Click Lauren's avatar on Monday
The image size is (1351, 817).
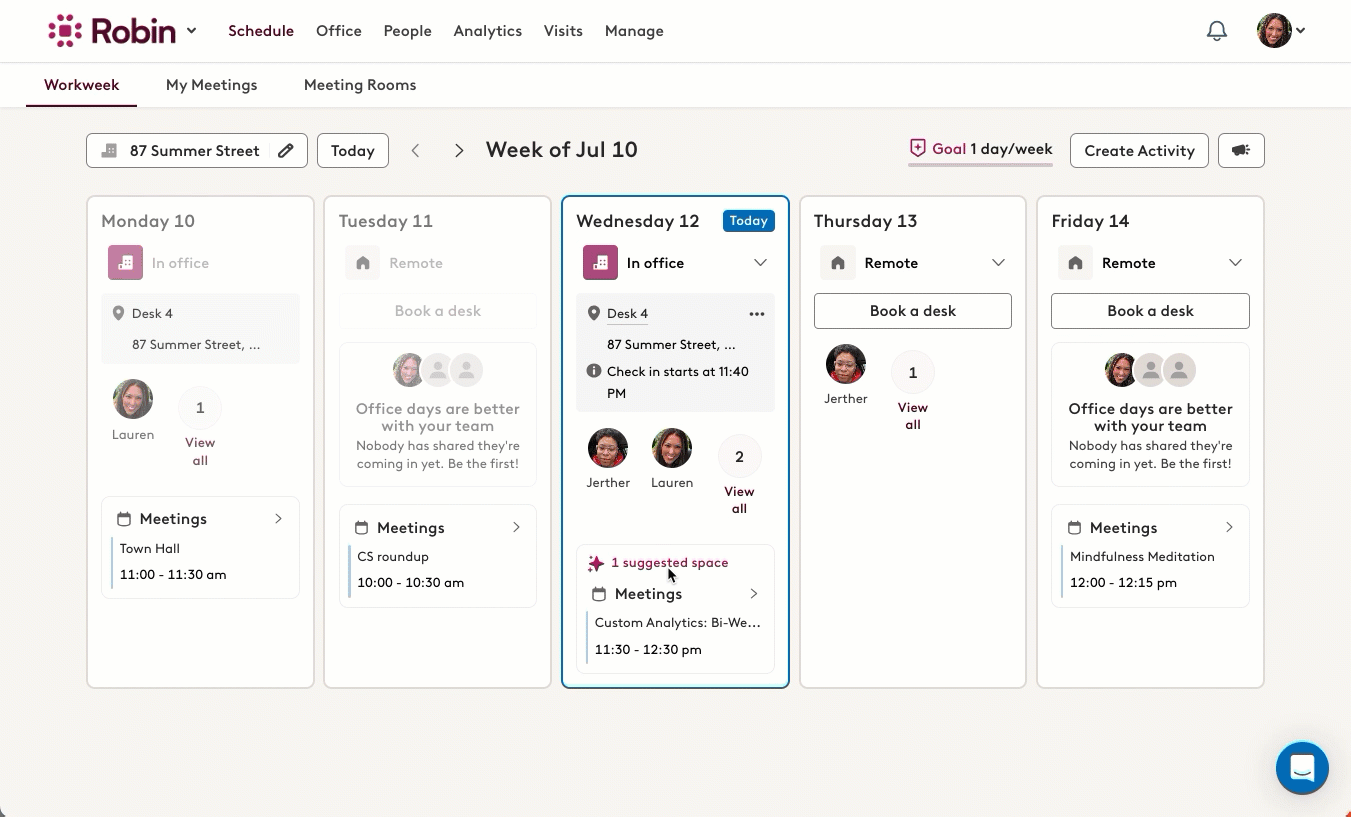(133, 399)
